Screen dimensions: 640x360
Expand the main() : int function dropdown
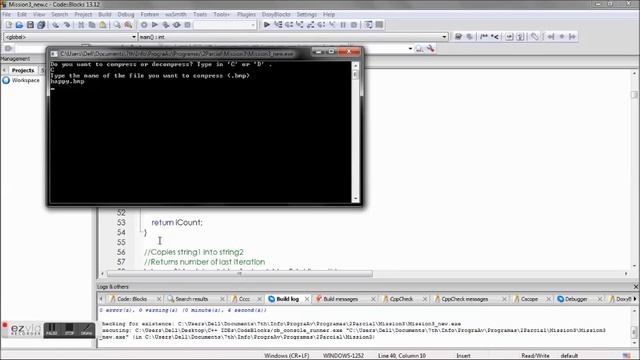click(444, 37)
